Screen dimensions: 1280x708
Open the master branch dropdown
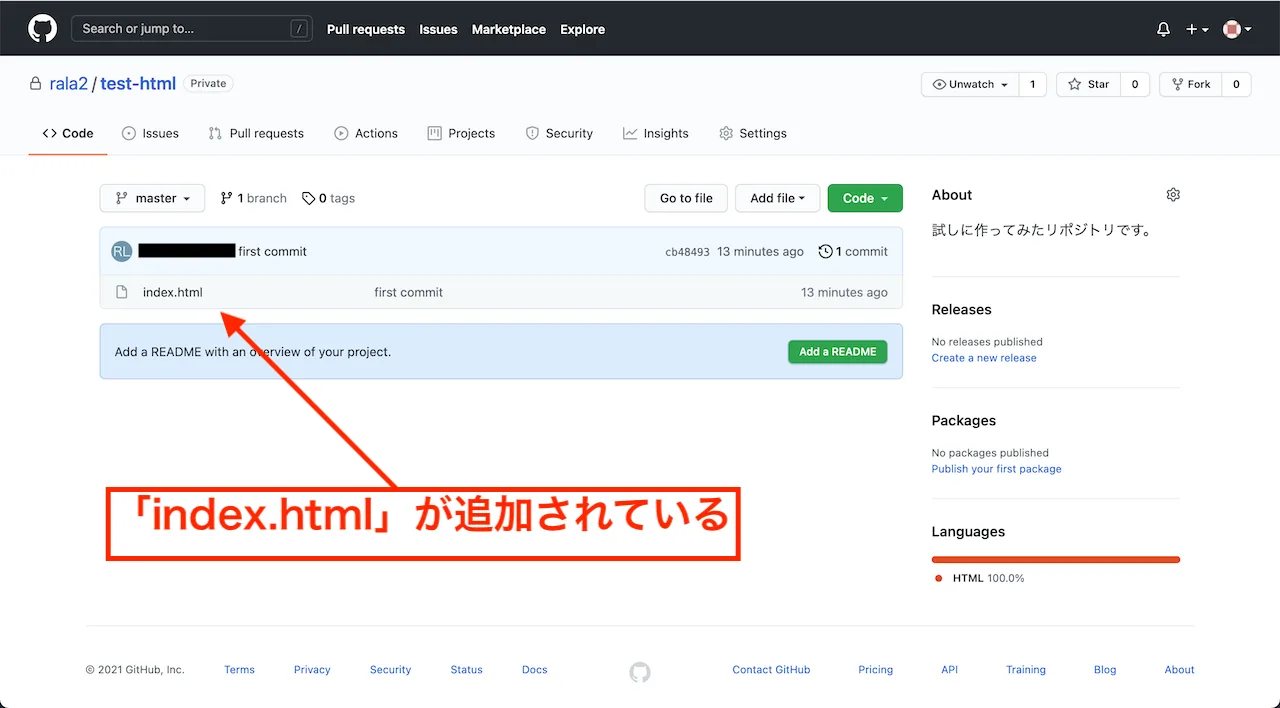(152, 198)
